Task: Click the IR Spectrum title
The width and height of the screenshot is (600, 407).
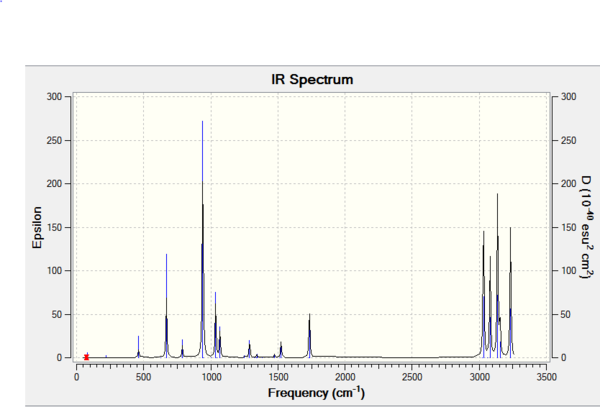Action: coord(312,80)
